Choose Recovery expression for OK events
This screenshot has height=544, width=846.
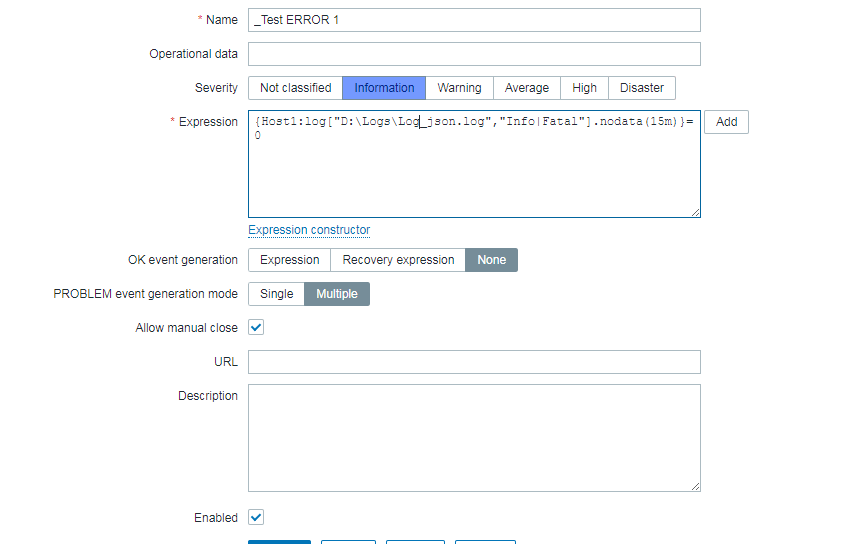[x=398, y=260]
